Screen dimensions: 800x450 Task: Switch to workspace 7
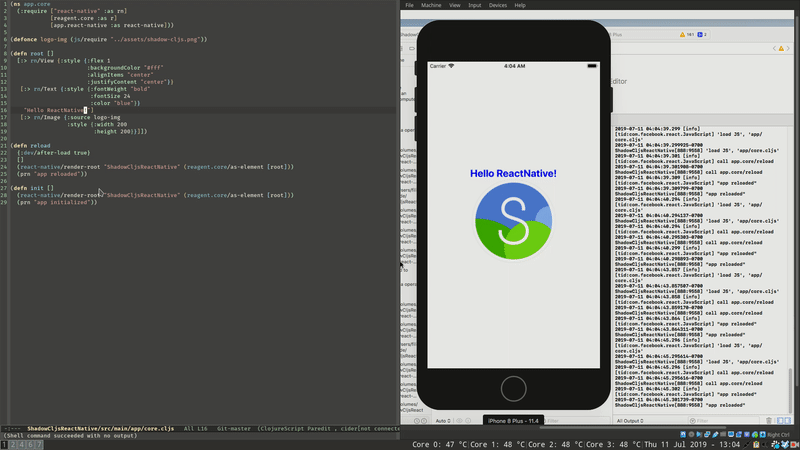point(38,445)
